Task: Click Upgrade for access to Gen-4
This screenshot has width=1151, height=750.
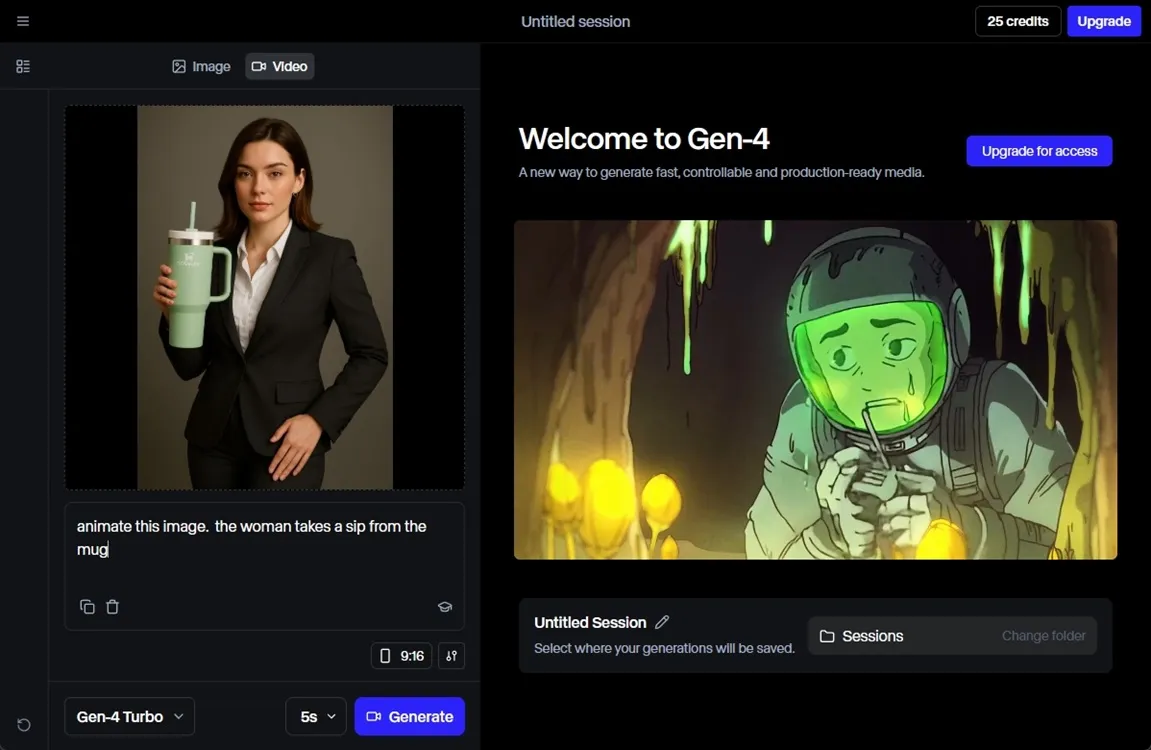Action: tap(1039, 150)
